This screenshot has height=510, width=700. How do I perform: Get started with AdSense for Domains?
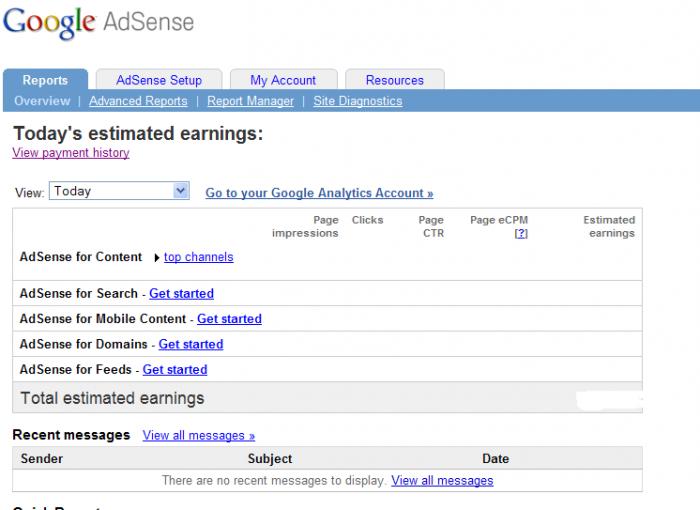tap(190, 344)
